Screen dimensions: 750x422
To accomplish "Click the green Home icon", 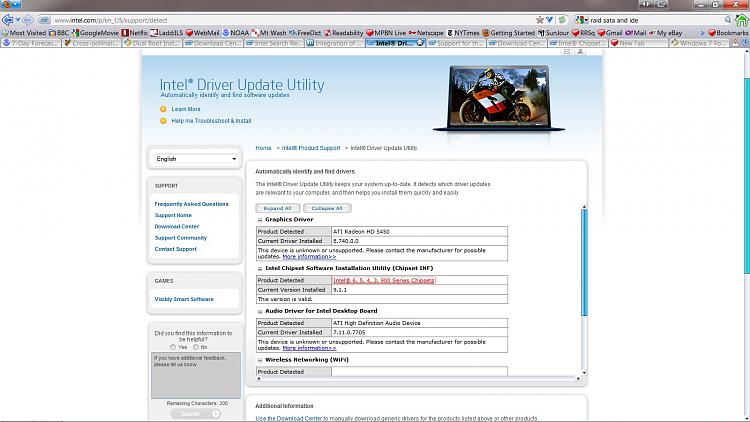I will (742, 20).
